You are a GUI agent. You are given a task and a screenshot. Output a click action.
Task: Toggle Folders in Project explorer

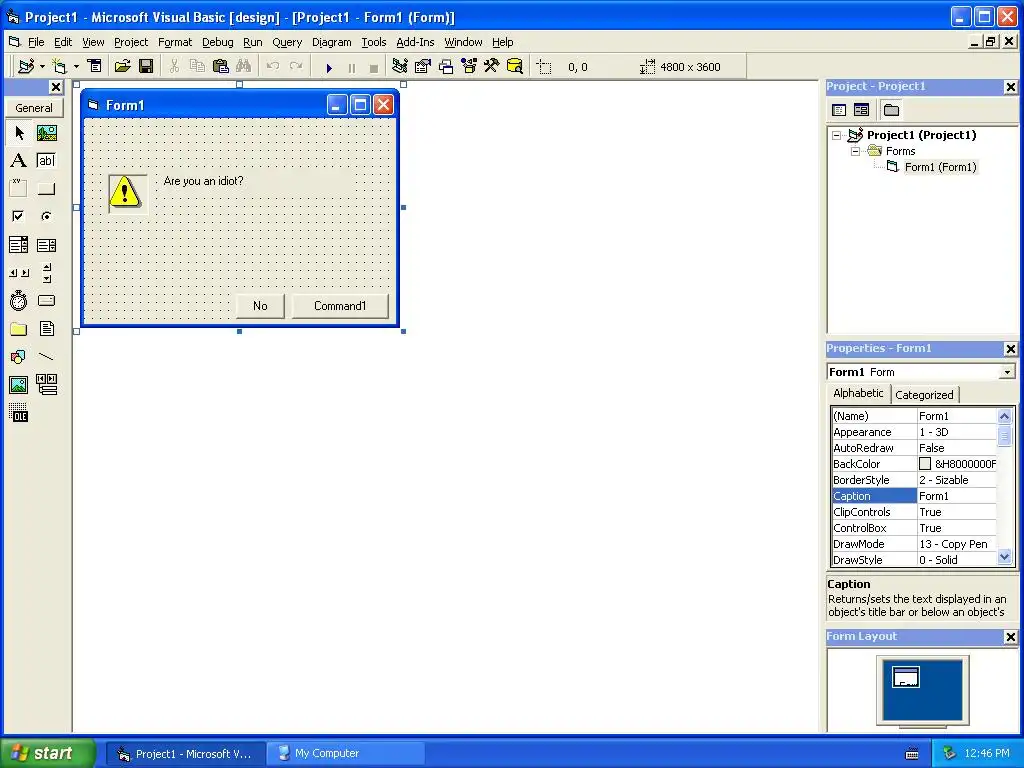891,110
